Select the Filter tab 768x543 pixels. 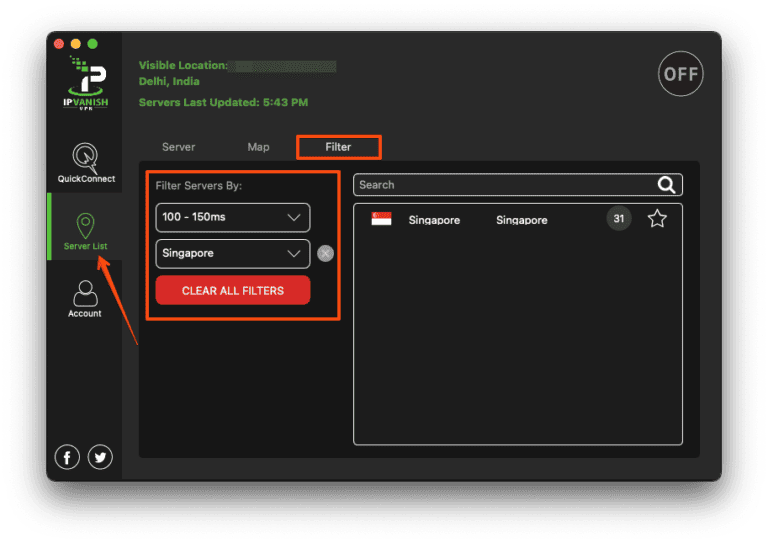point(338,147)
